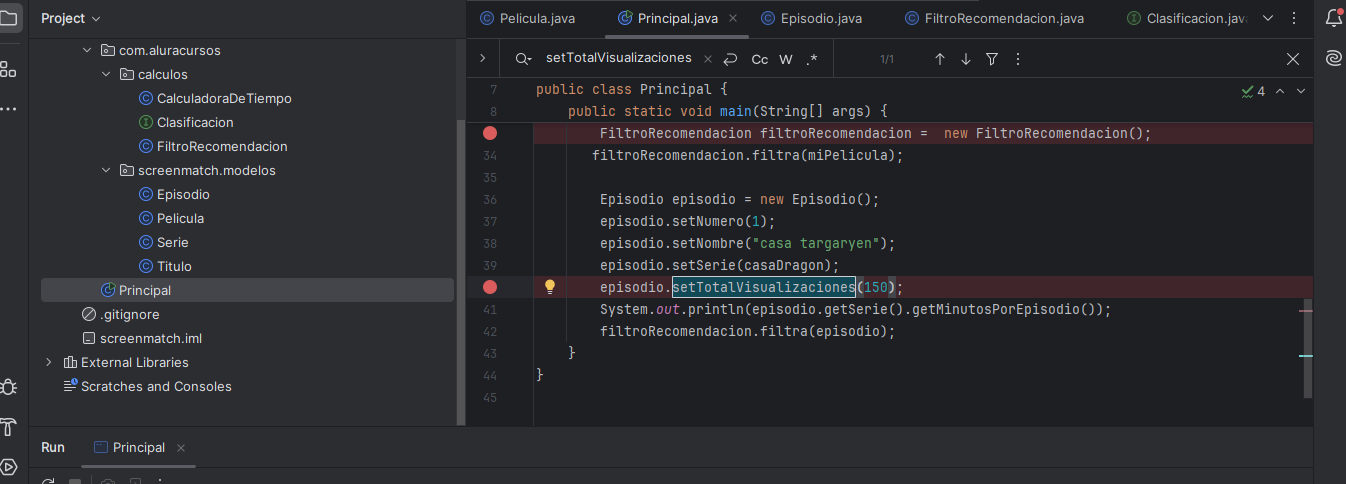Collapse the calculos package
This screenshot has width=1346, height=484.
click(105, 74)
